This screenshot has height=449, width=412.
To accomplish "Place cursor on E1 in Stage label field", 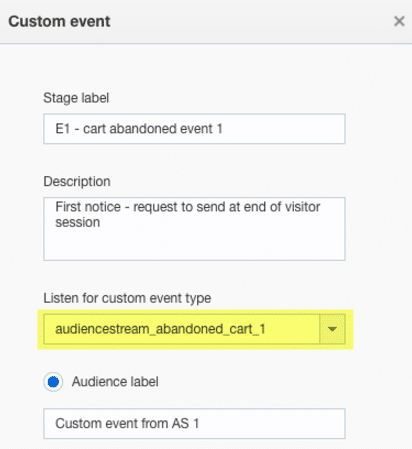I will click(x=63, y=129).
